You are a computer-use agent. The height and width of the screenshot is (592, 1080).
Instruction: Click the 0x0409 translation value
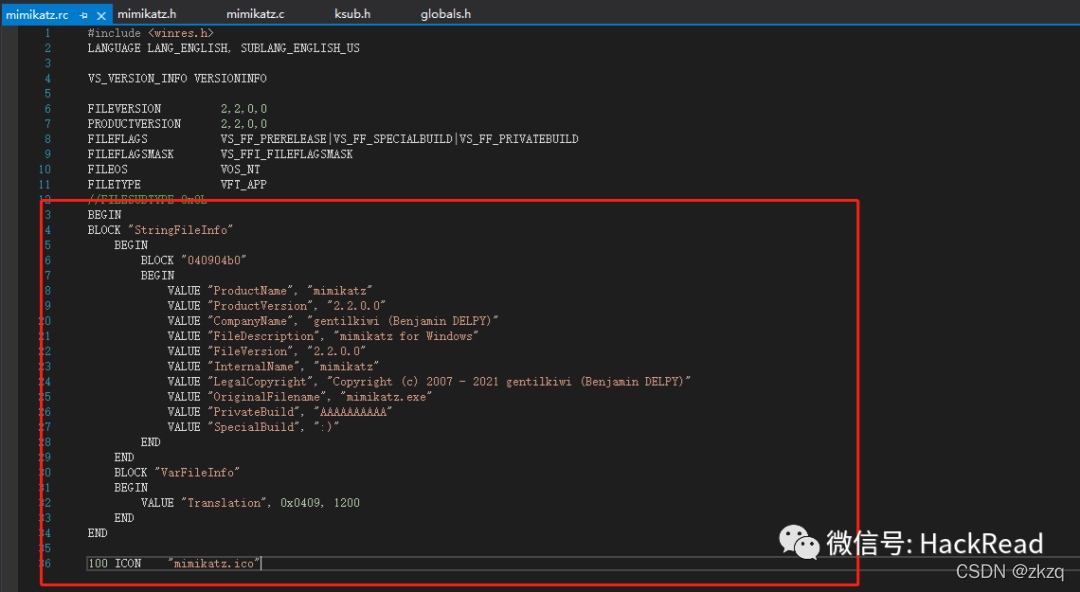coord(300,503)
